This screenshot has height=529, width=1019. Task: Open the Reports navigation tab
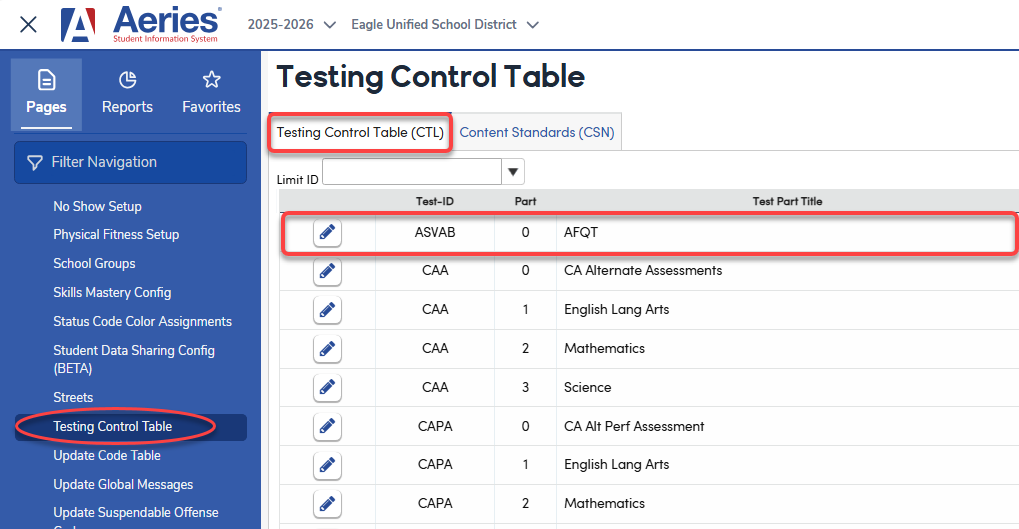pos(127,94)
